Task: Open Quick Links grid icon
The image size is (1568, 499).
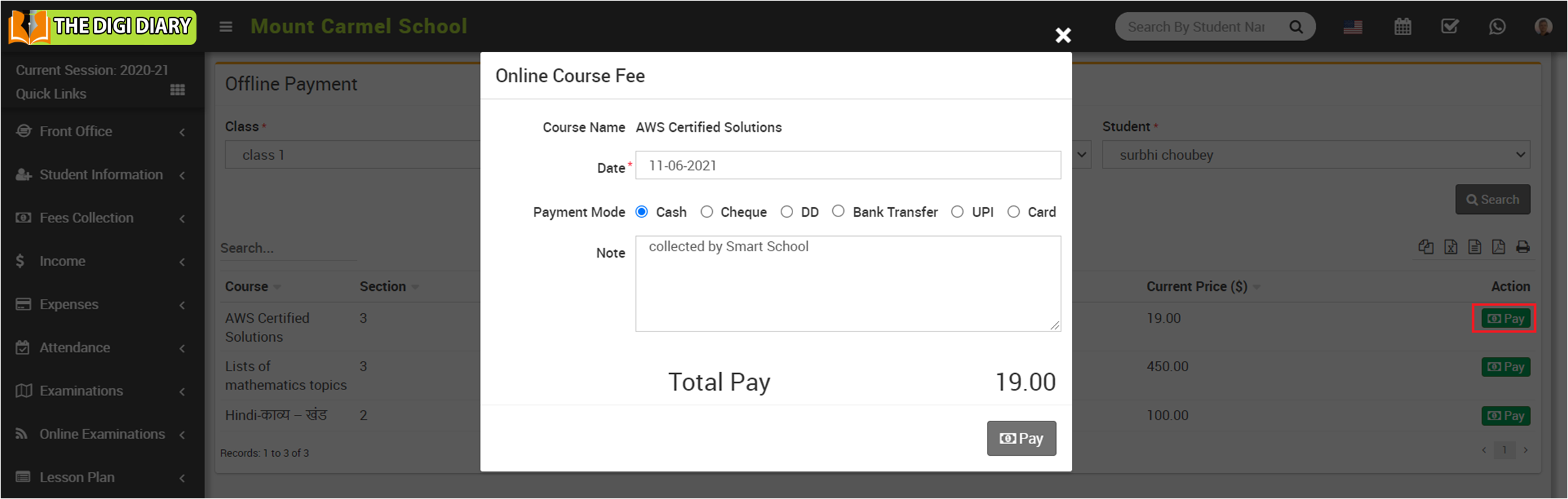Action: point(178,90)
